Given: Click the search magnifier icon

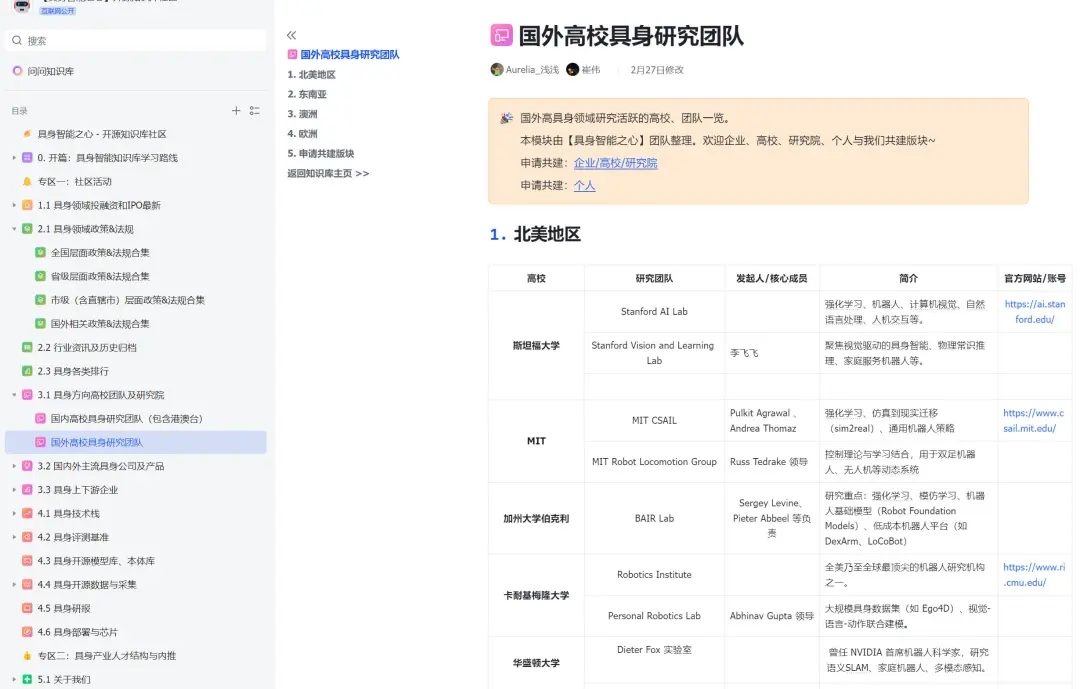Looking at the screenshot, I should (17, 41).
